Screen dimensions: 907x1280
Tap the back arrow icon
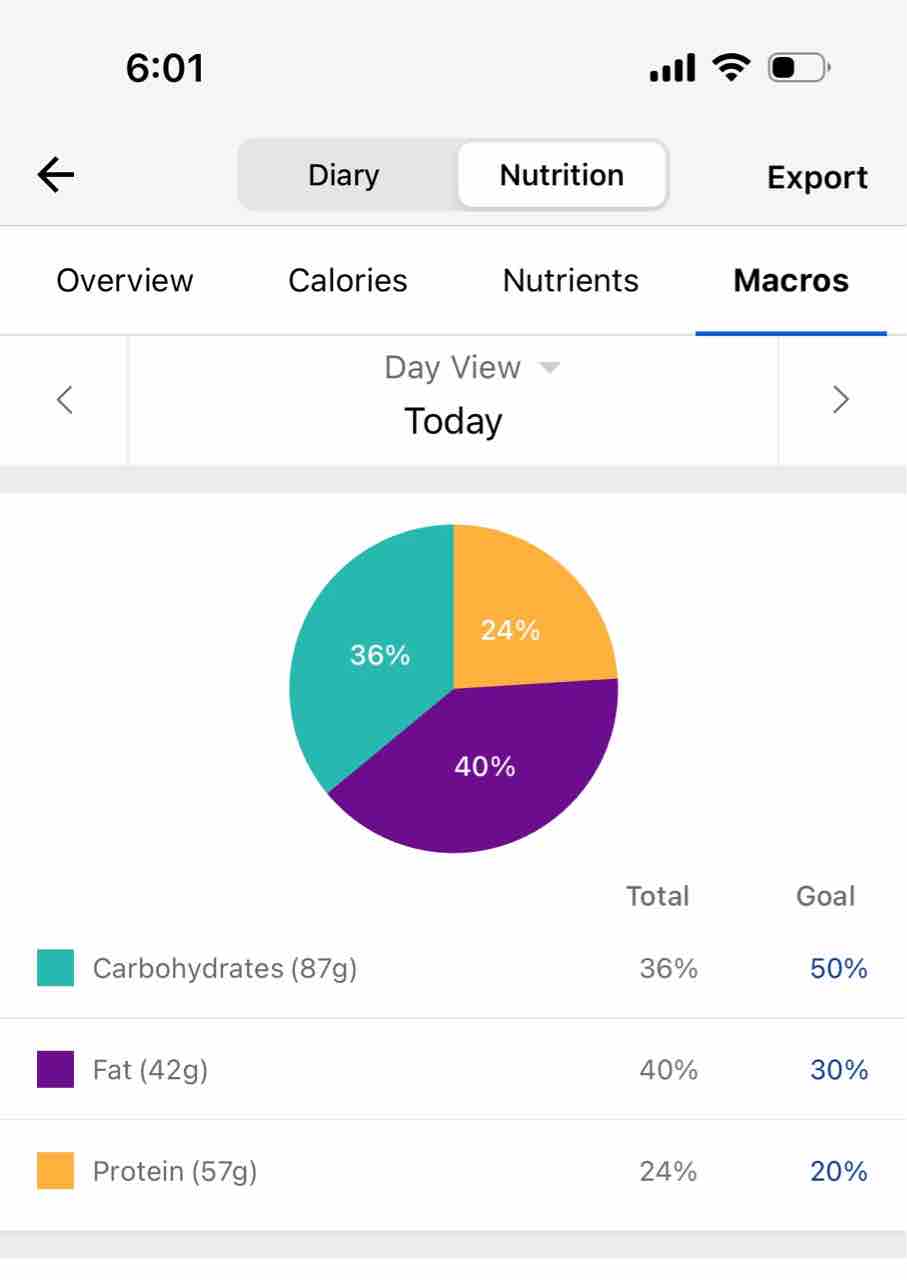click(x=56, y=176)
